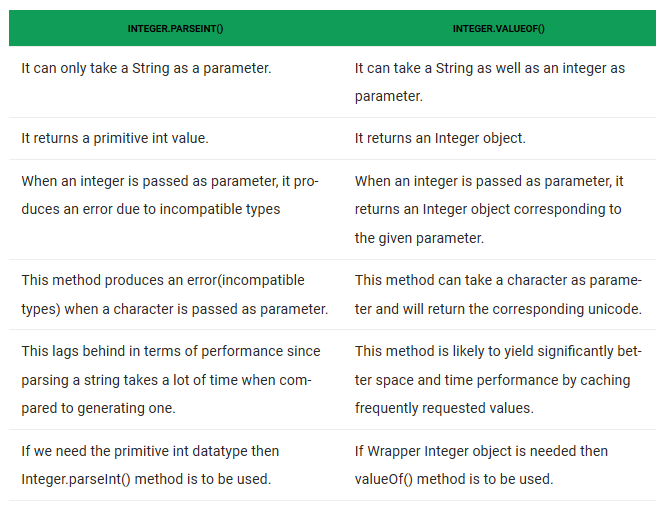This screenshot has width=666, height=510.
Task: Select cell about error due to incompatible types
Action: tap(175, 209)
